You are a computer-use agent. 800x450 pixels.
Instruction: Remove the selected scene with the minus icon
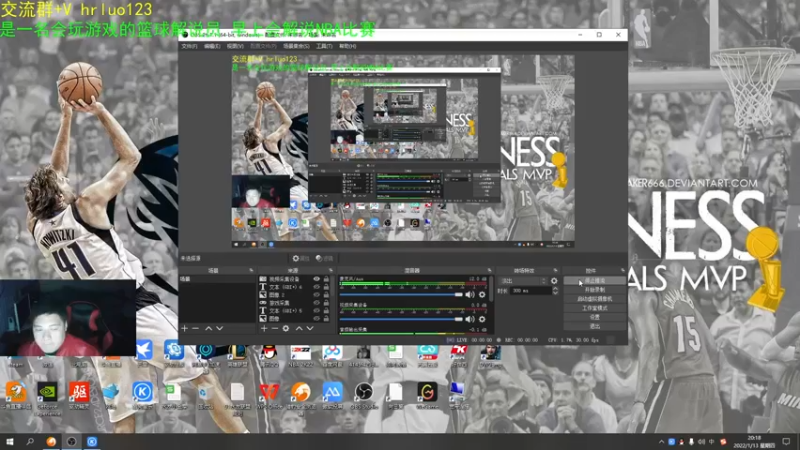pos(195,328)
